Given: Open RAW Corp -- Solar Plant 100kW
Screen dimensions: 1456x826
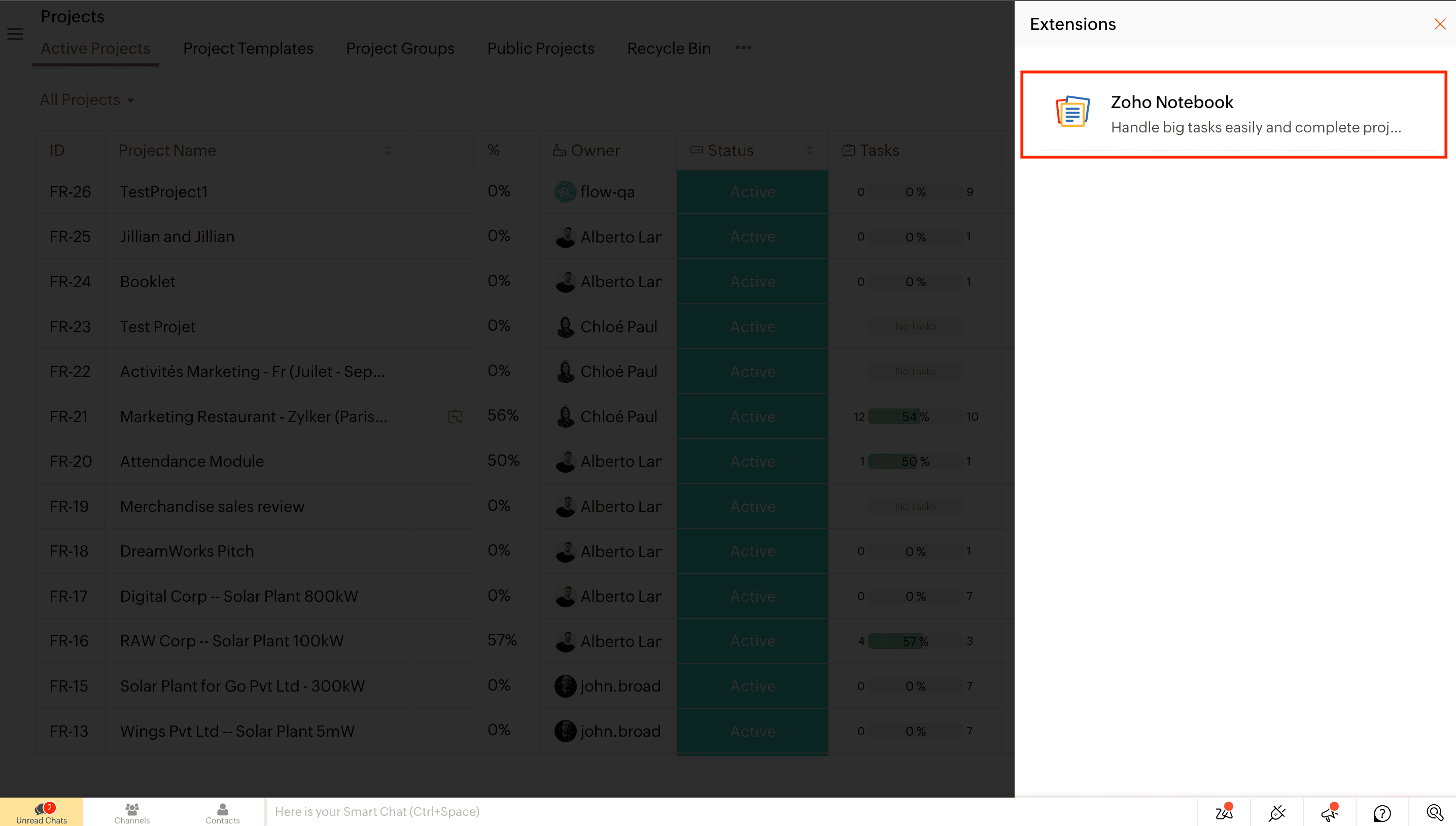Looking at the screenshot, I should click(231, 641).
